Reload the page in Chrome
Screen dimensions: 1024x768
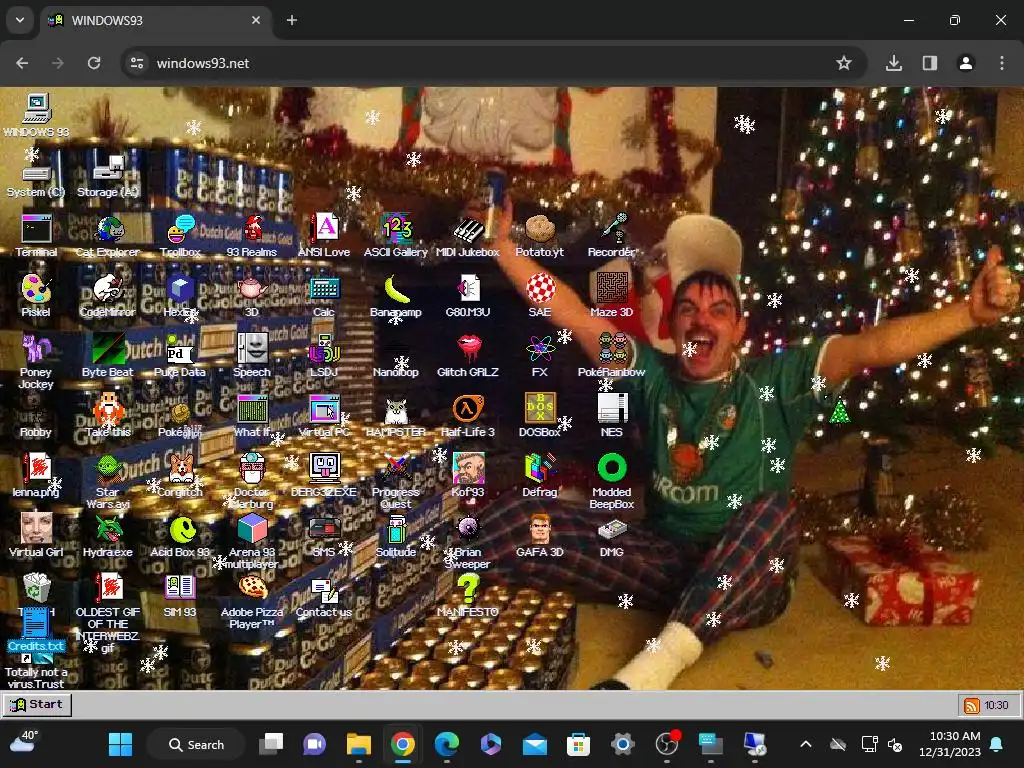[x=94, y=63]
